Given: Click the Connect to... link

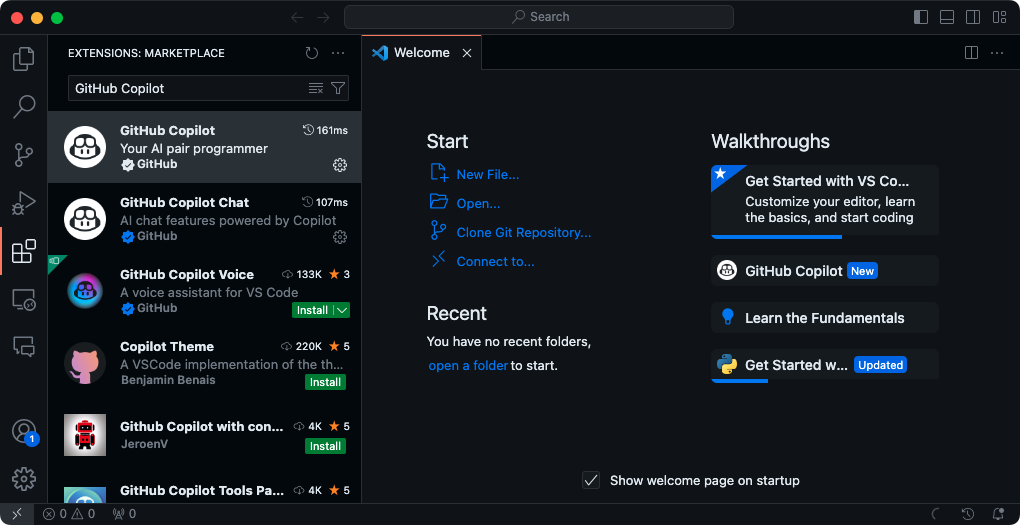Looking at the screenshot, I should point(496,262).
